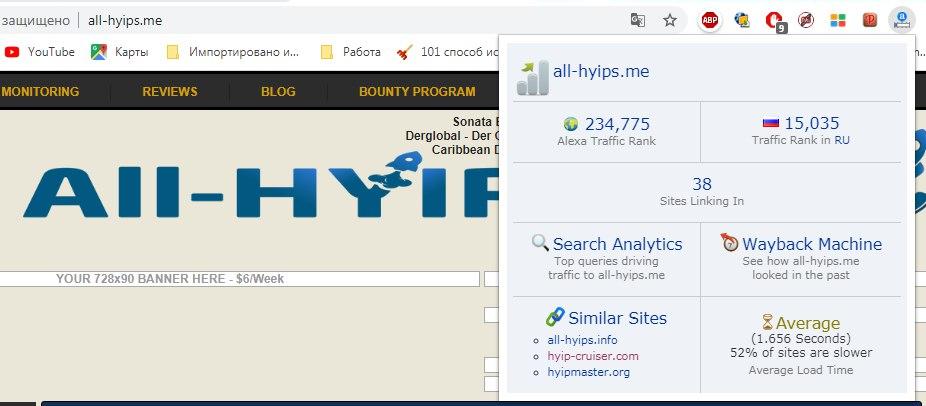Open the four colored squares extension

pos(838,20)
